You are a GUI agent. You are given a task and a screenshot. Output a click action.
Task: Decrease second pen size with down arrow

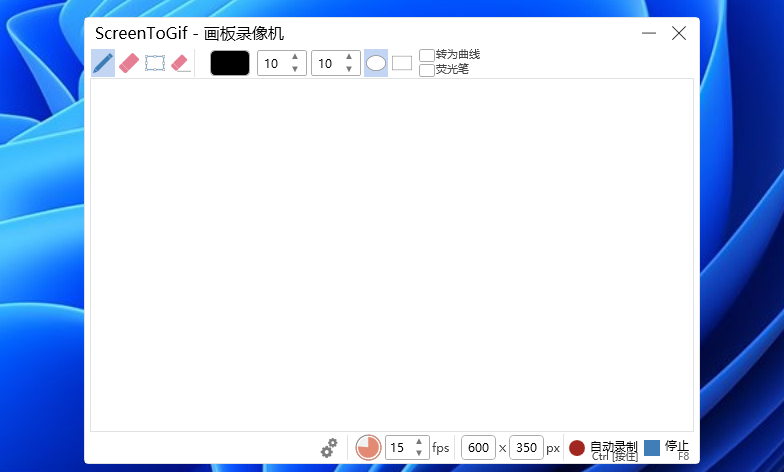349,69
